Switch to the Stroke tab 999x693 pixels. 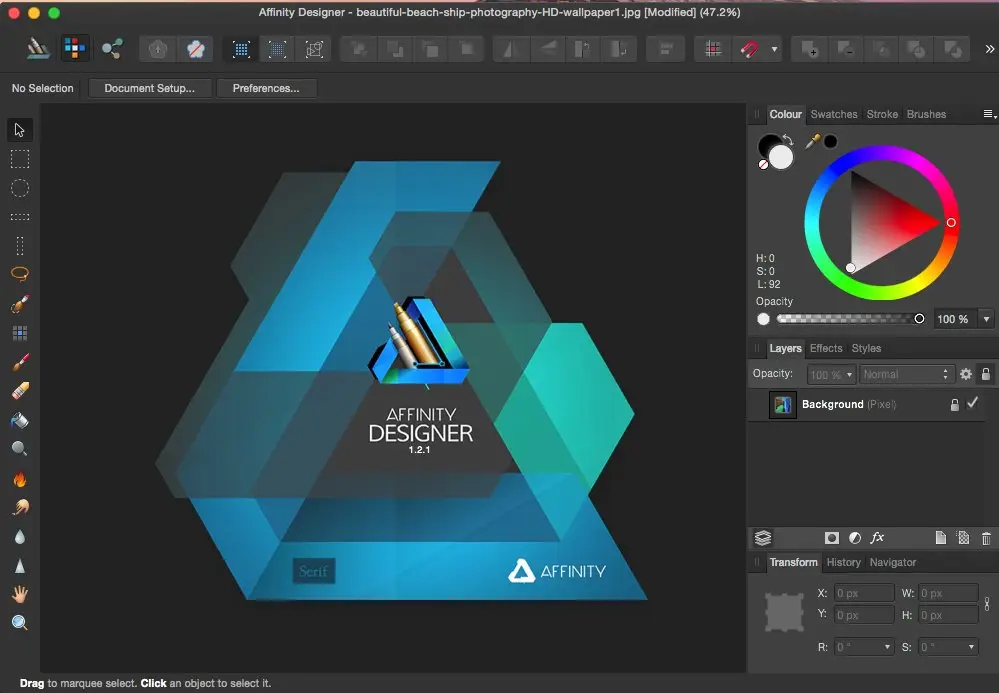[882, 114]
